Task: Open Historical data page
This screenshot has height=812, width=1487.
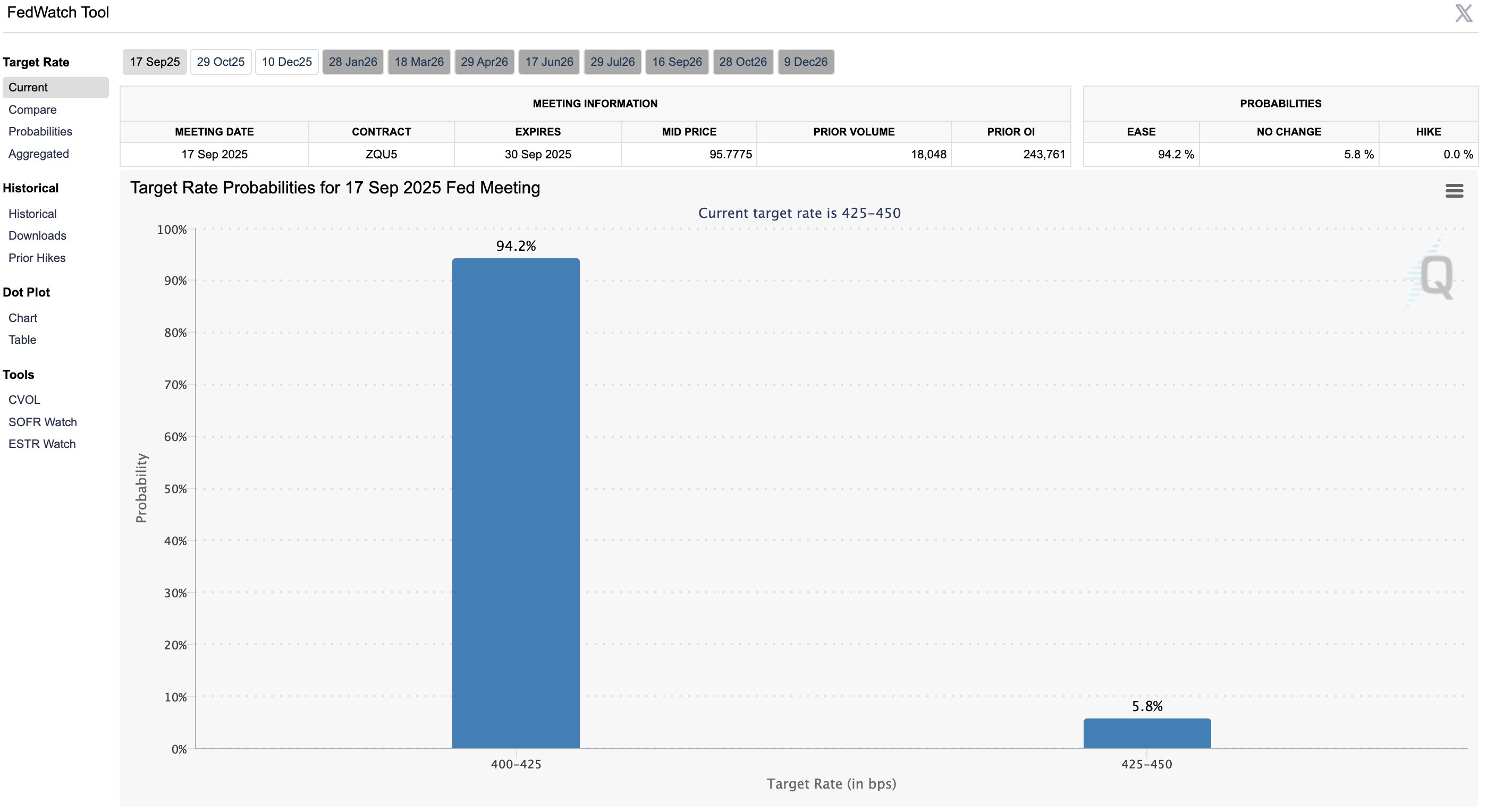Action: [32, 214]
